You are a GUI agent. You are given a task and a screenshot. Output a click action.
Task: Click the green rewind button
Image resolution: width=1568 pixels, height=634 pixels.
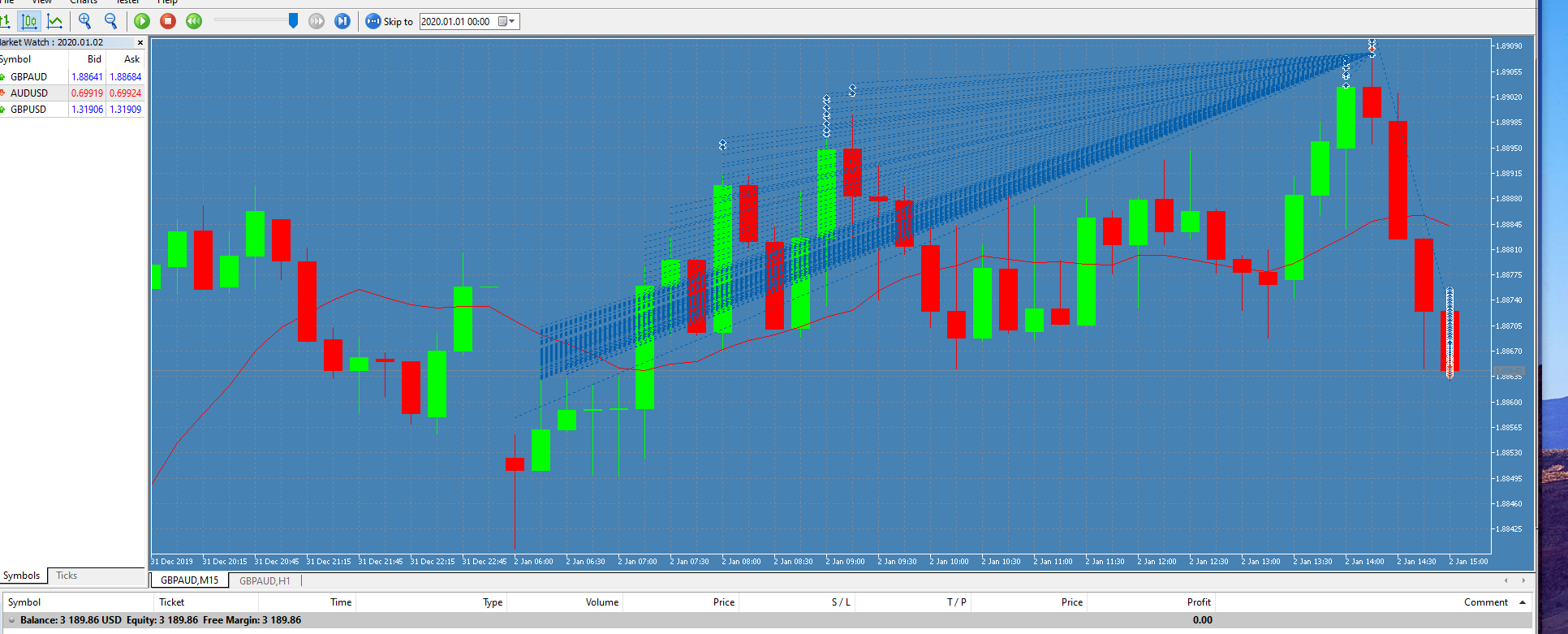tap(194, 21)
